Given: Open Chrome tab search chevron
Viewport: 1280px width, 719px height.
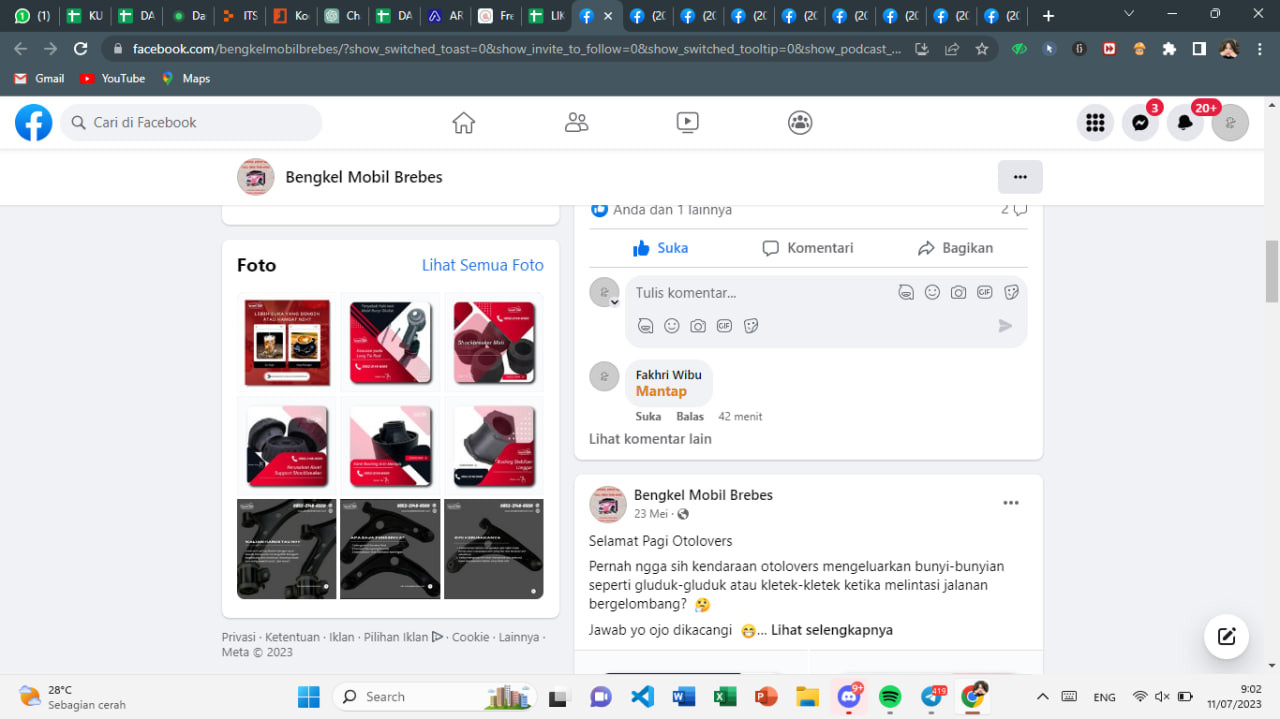Looking at the screenshot, I should point(1128,15).
